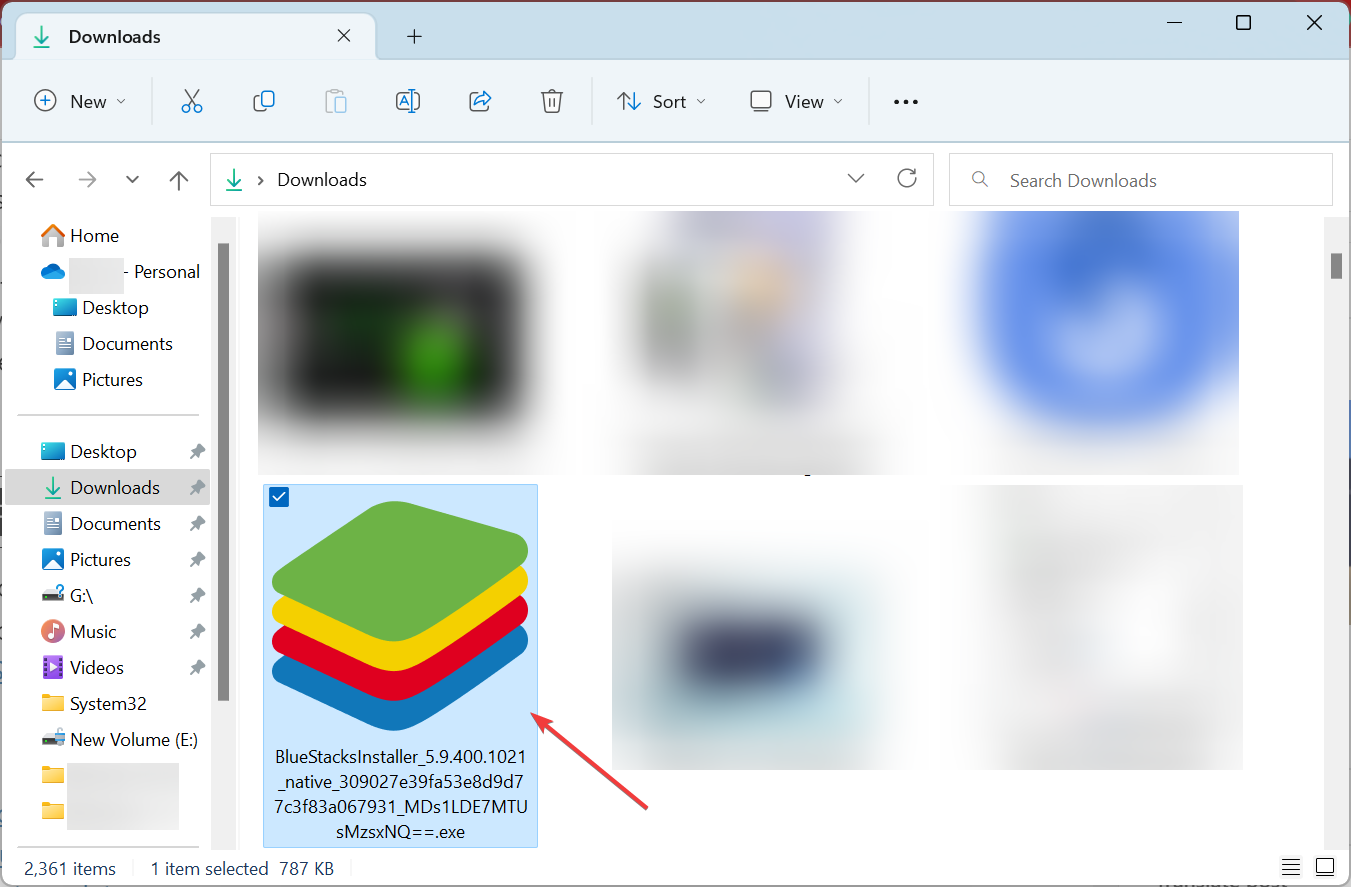Click the pin icon beside pinned Pictures
Screen dimensions: 1351x887
pyautogui.click(x=198, y=560)
